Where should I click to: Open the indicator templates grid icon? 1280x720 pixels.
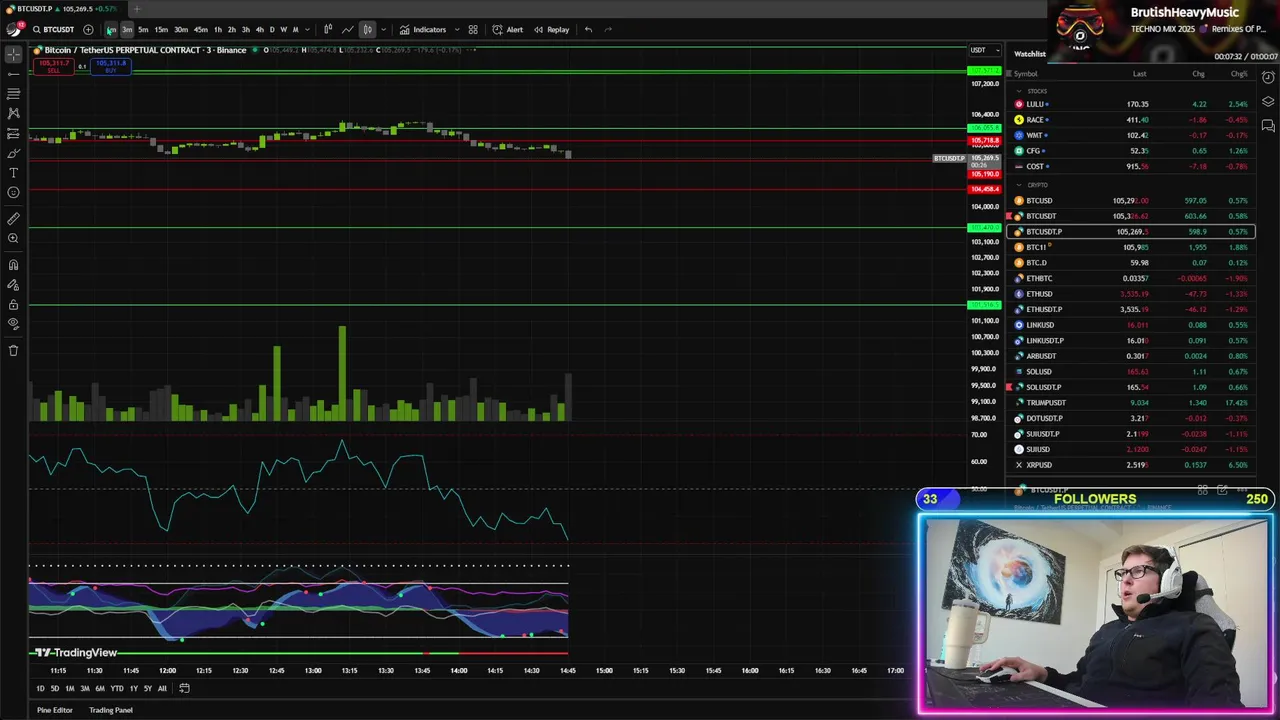473,29
